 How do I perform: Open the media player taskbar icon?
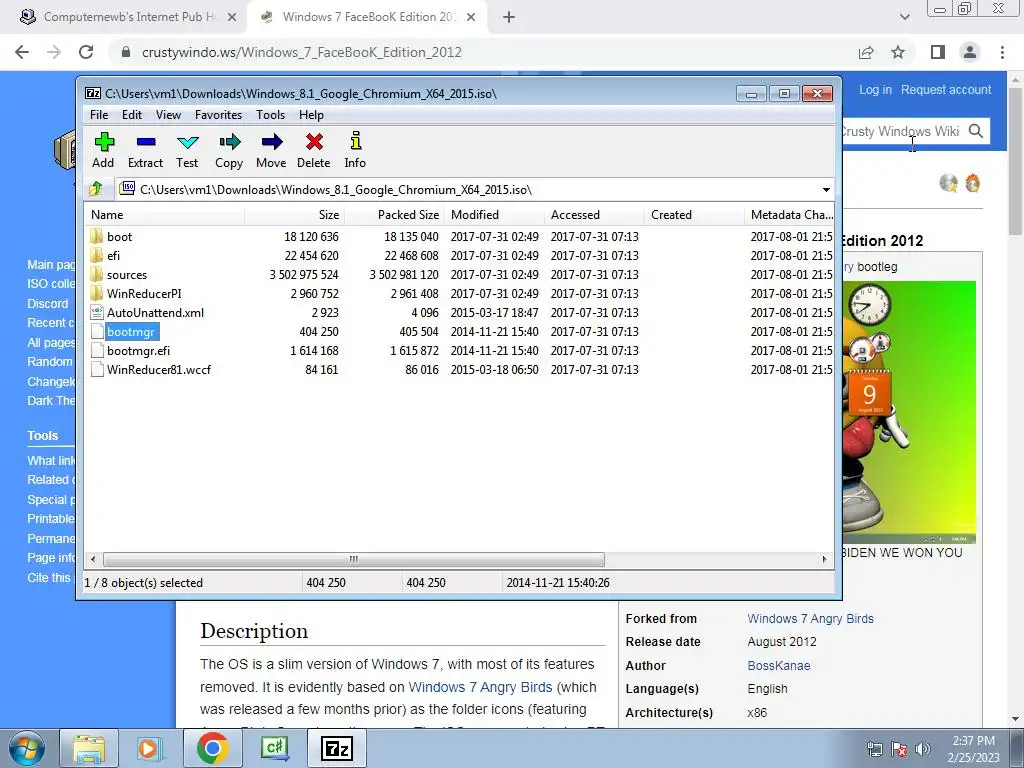(148, 748)
